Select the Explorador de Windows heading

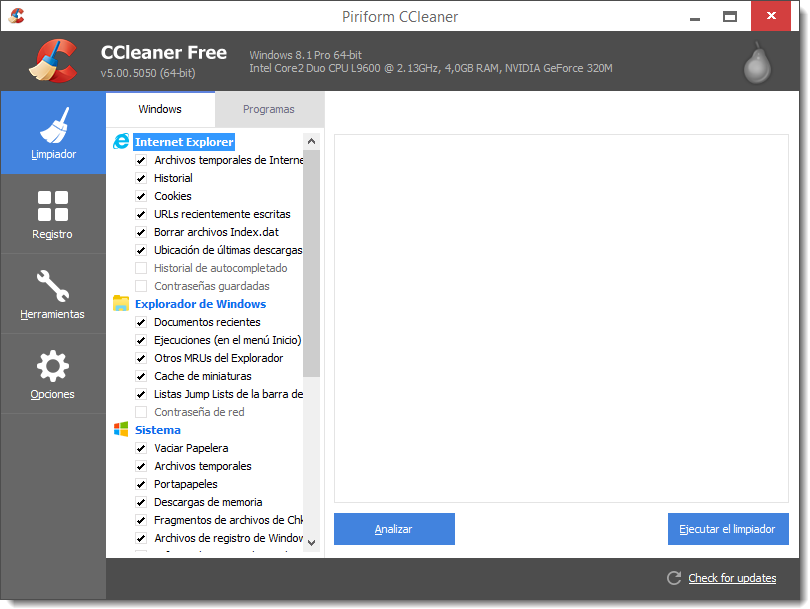[x=200, y=304]
